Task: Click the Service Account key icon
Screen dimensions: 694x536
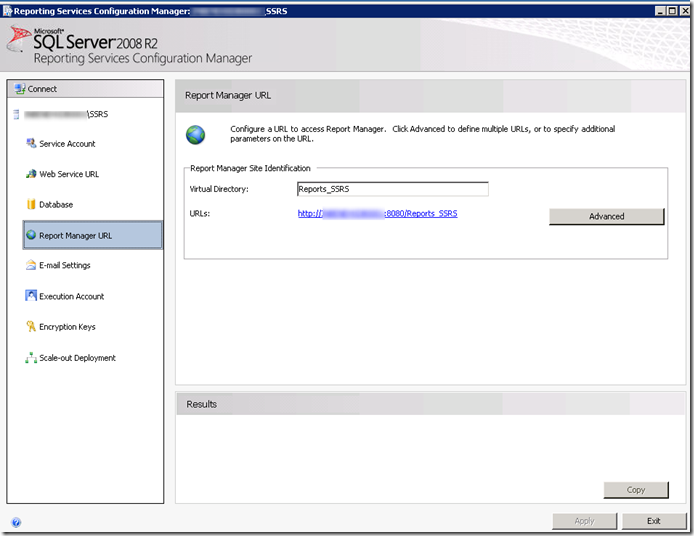Action: coord(31,144)
